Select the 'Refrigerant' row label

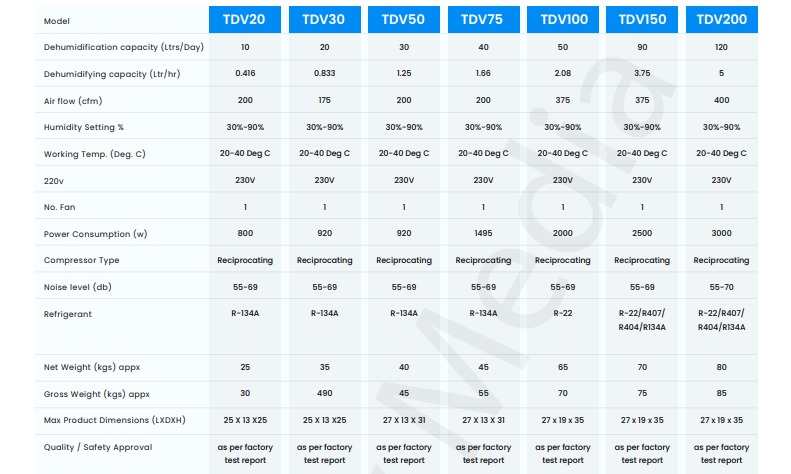68,314
